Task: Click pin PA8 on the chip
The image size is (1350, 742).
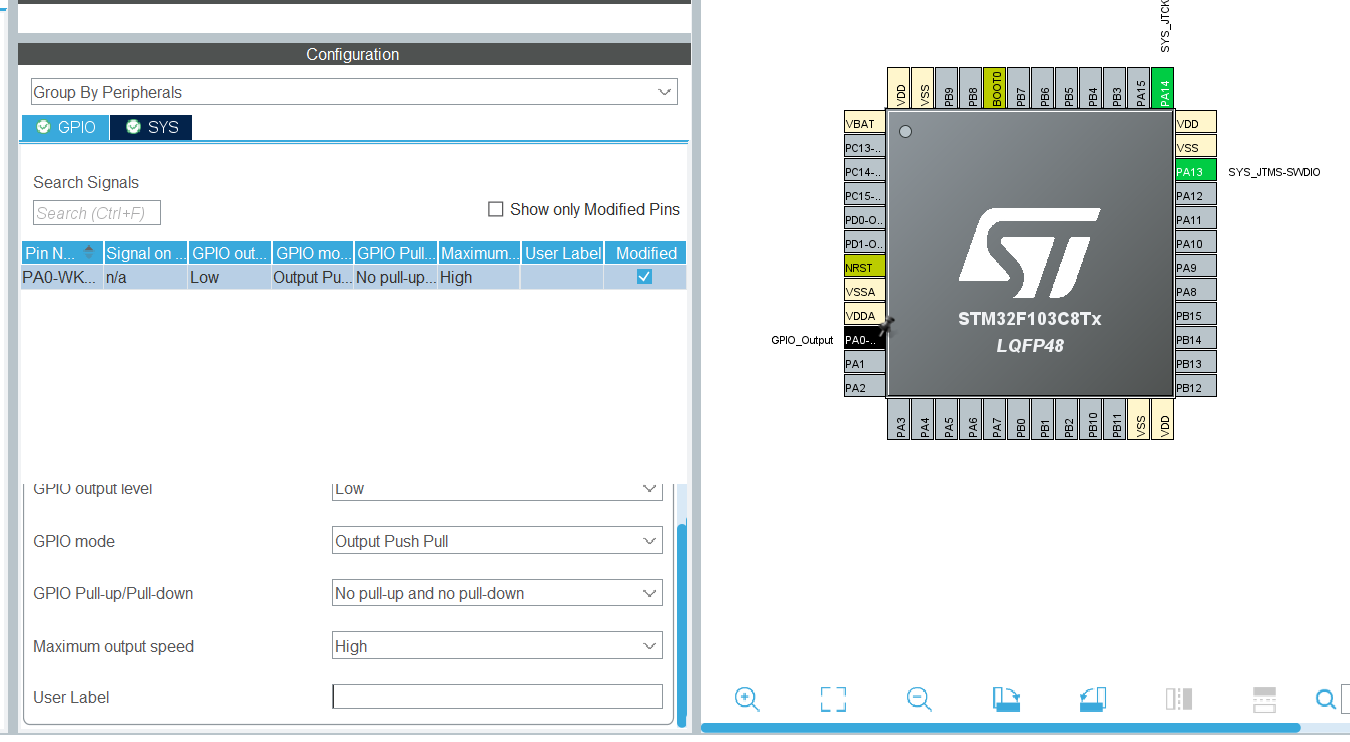Action: click(x=1196, y=292)
